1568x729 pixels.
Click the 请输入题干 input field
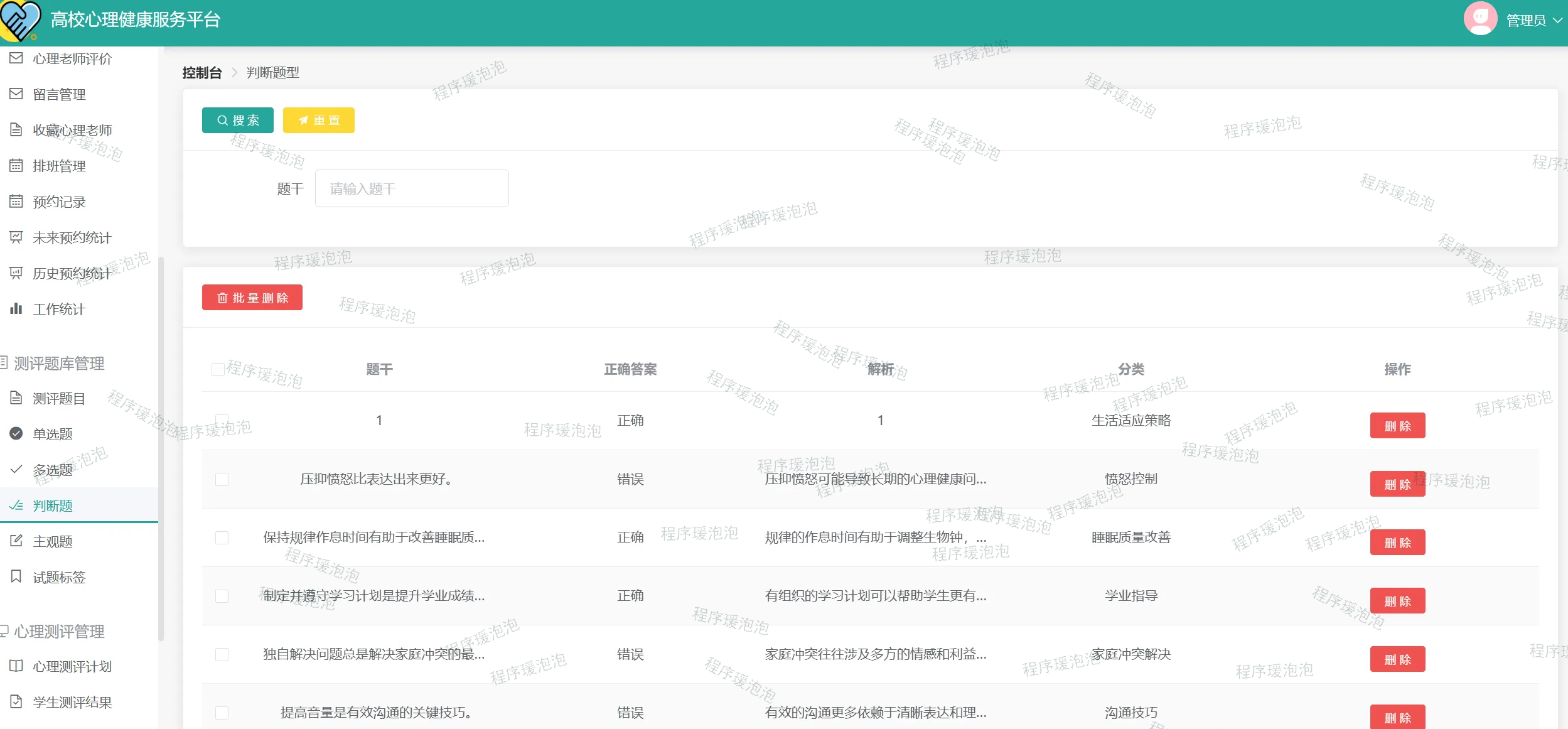point(412,188)
